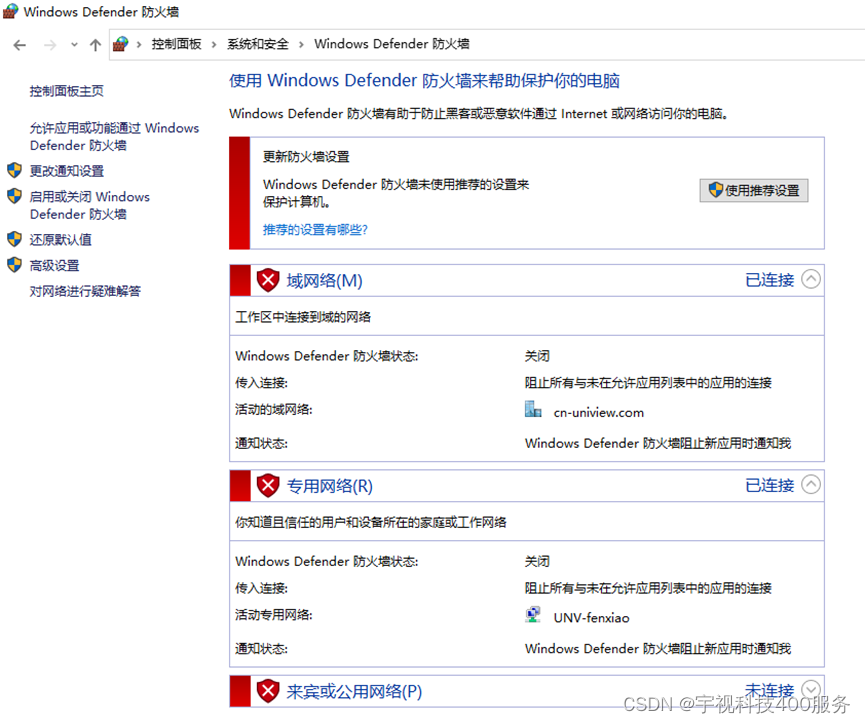The image size is (865, 723).
Task: Open 启用或关闭 Windows Defender 防火墙 link
Action: tap(89, 205)
